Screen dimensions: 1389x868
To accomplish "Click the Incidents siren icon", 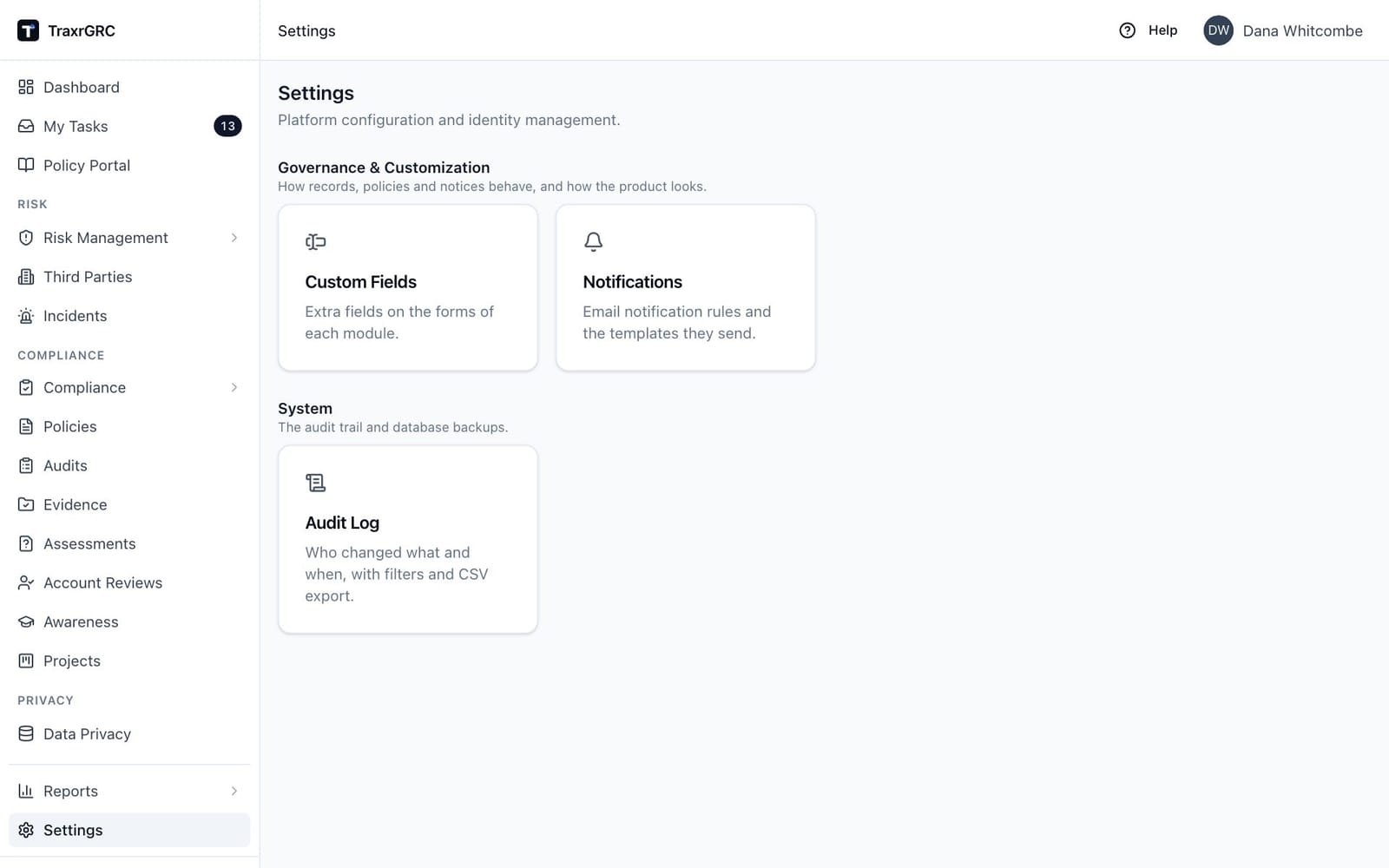I will (26, 316).
